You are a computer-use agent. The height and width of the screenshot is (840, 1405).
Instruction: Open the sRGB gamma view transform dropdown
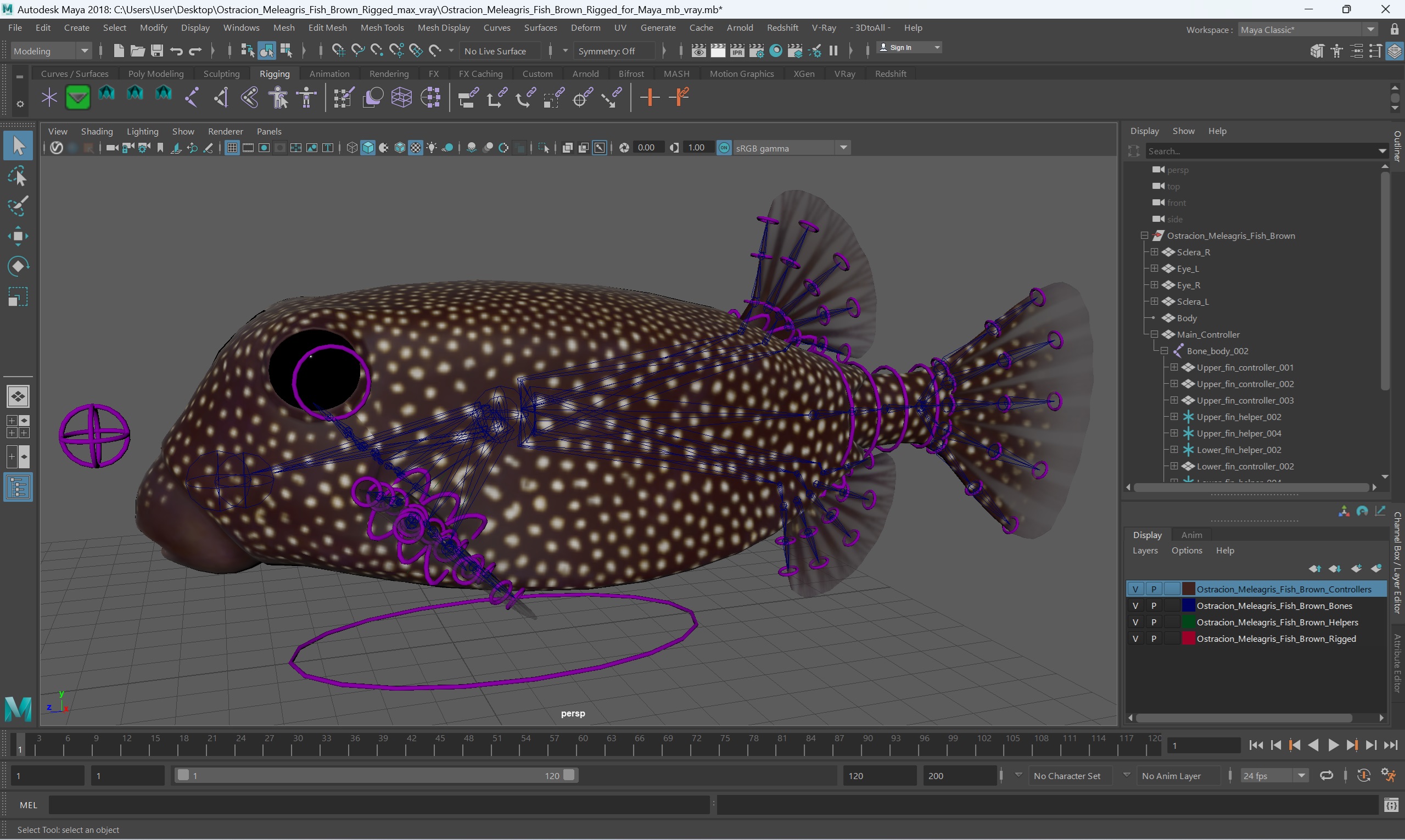click(x=791, y=148)
